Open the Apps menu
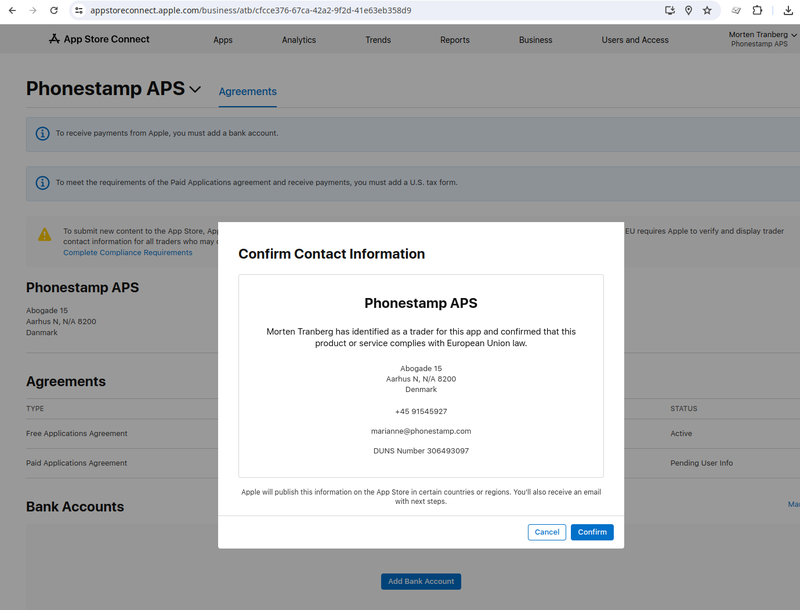 223,40
